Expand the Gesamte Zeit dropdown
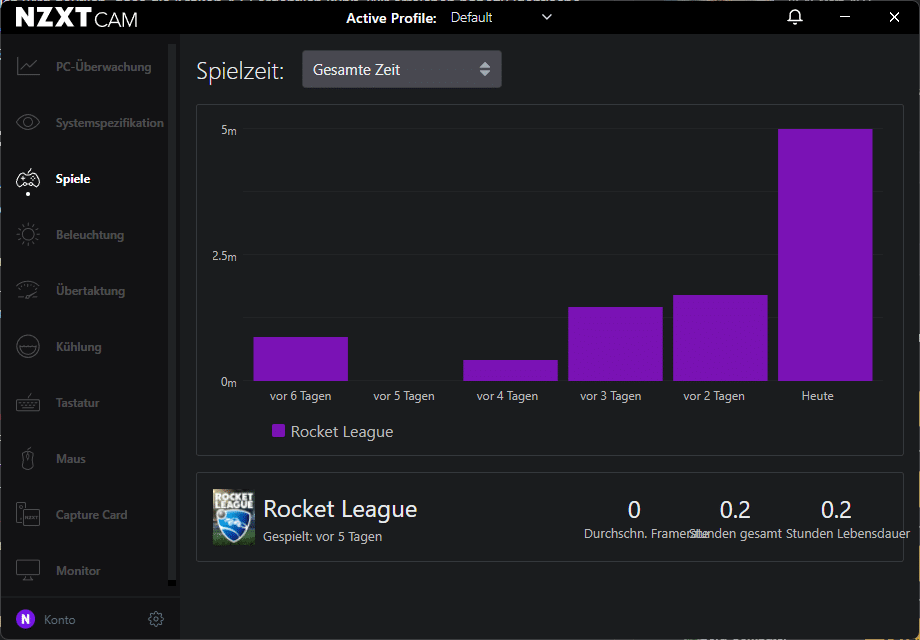920x640 pixels. click(401, 70)
